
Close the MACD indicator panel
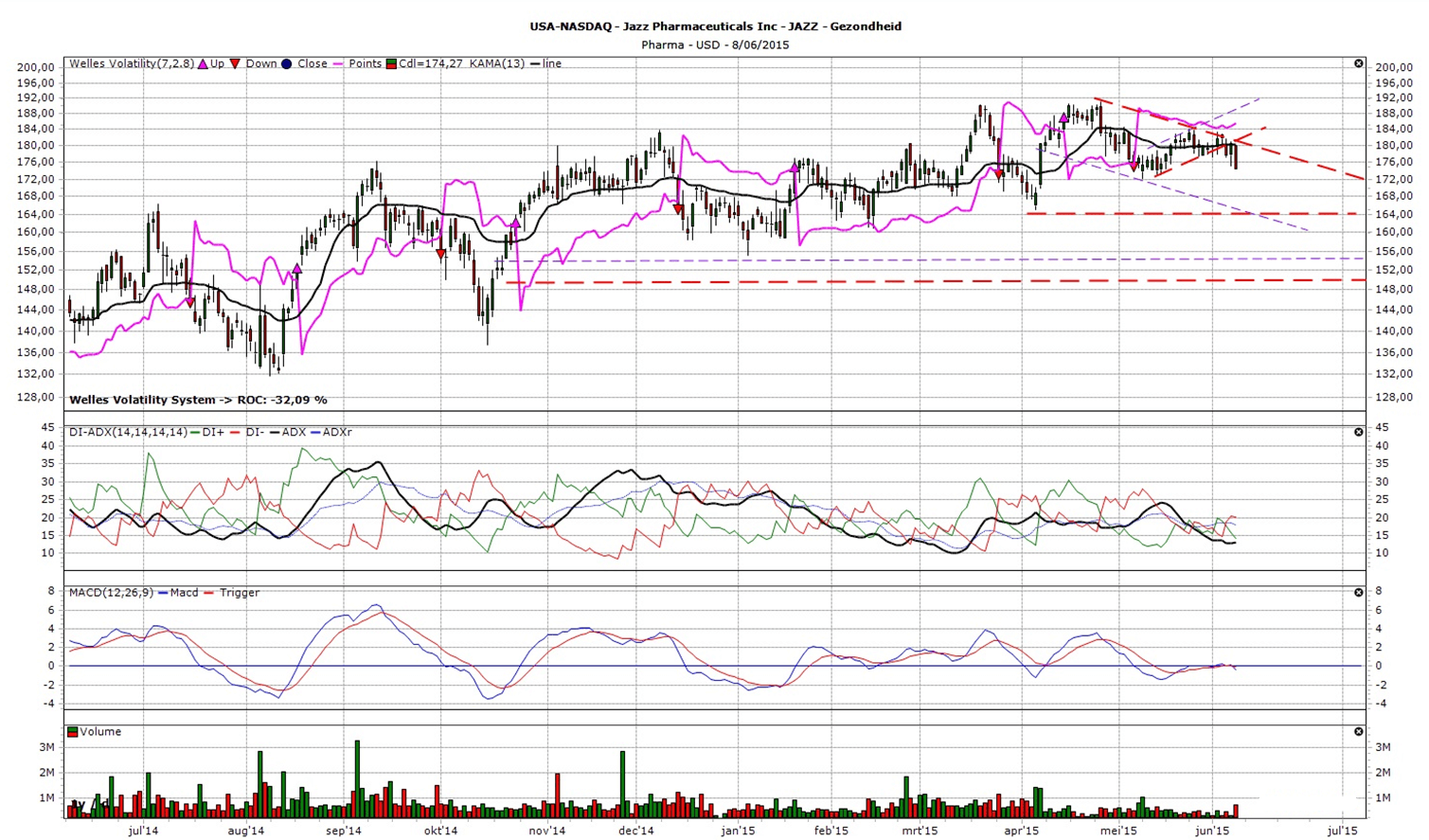click(1358, 593)
